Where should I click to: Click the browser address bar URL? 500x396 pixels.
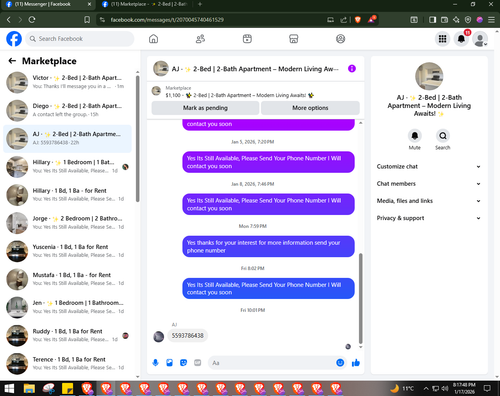[x=167, y=20]
